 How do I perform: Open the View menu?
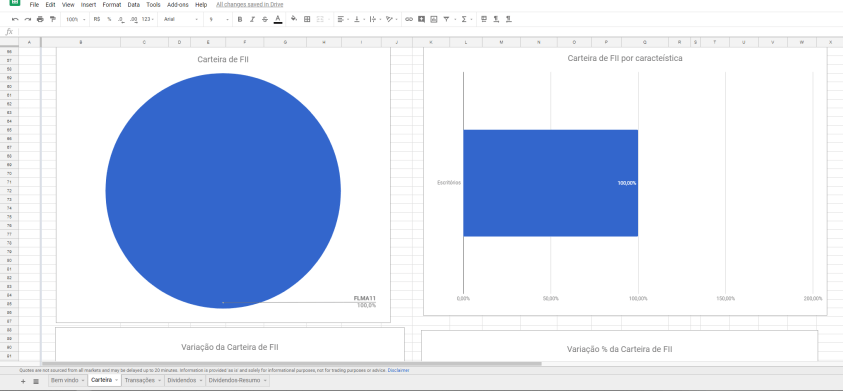68,4
